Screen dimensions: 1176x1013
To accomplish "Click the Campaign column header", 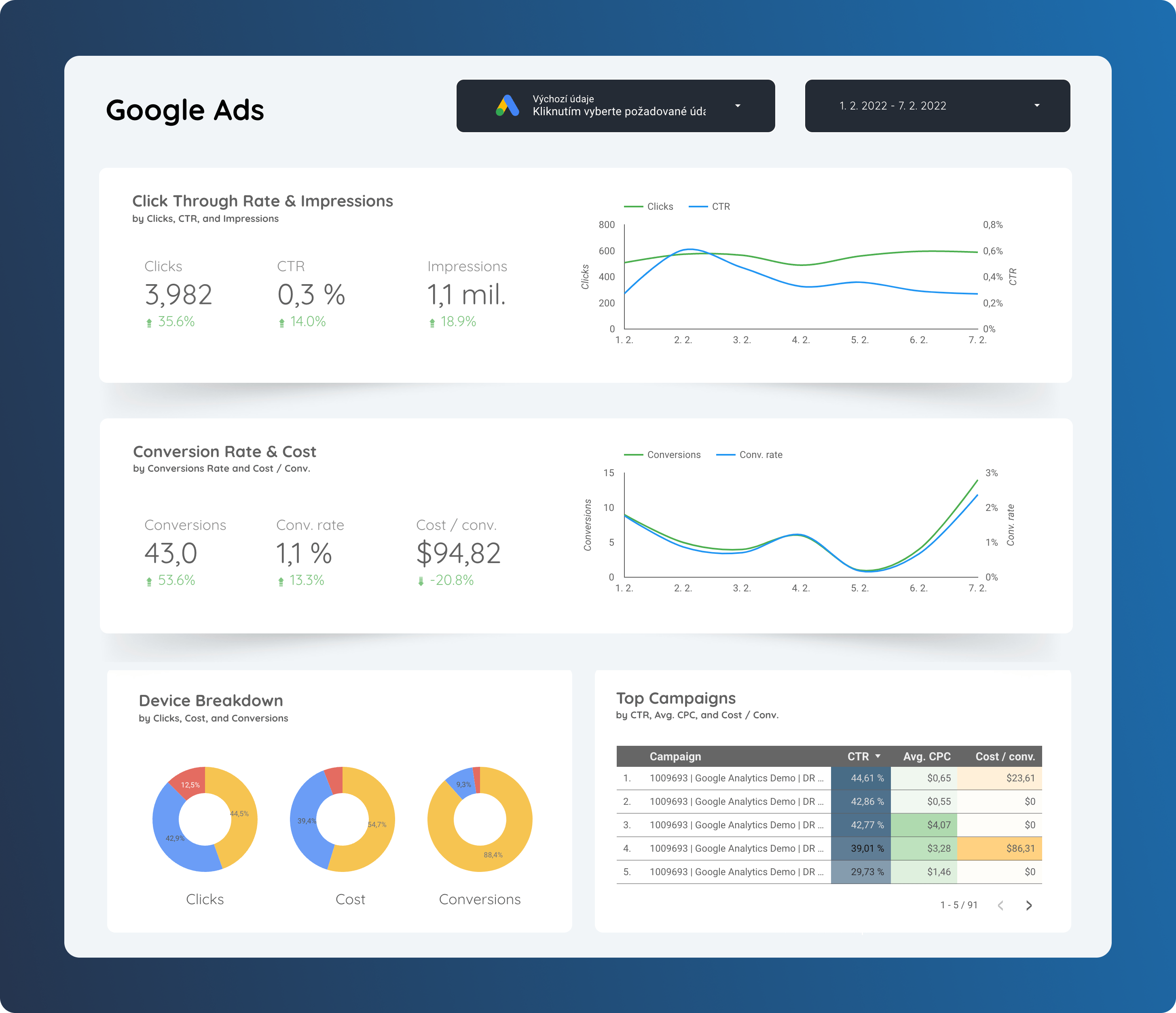I will pyautogui.click(x=675, y=756).
